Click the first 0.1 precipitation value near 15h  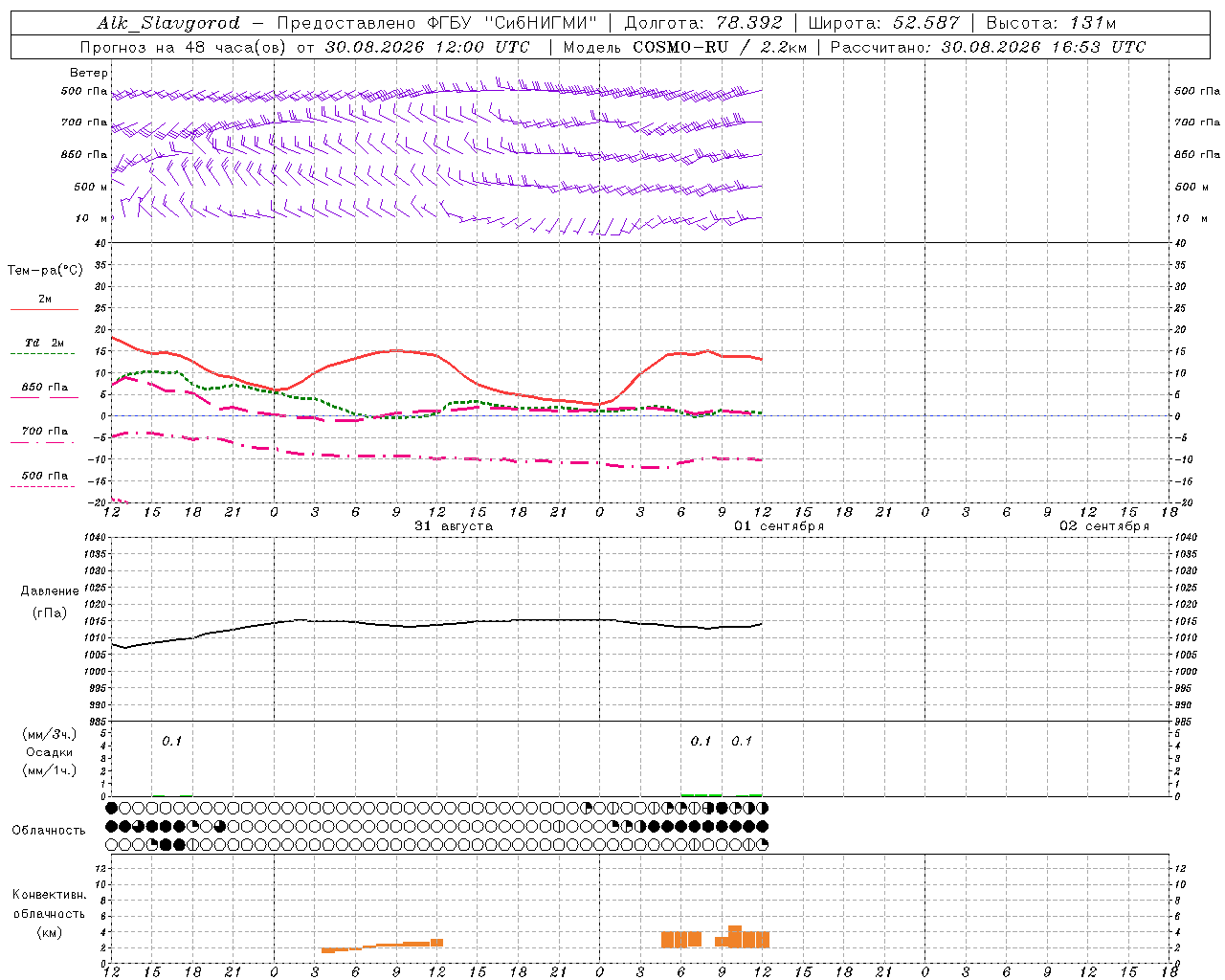tap(171, 741)
